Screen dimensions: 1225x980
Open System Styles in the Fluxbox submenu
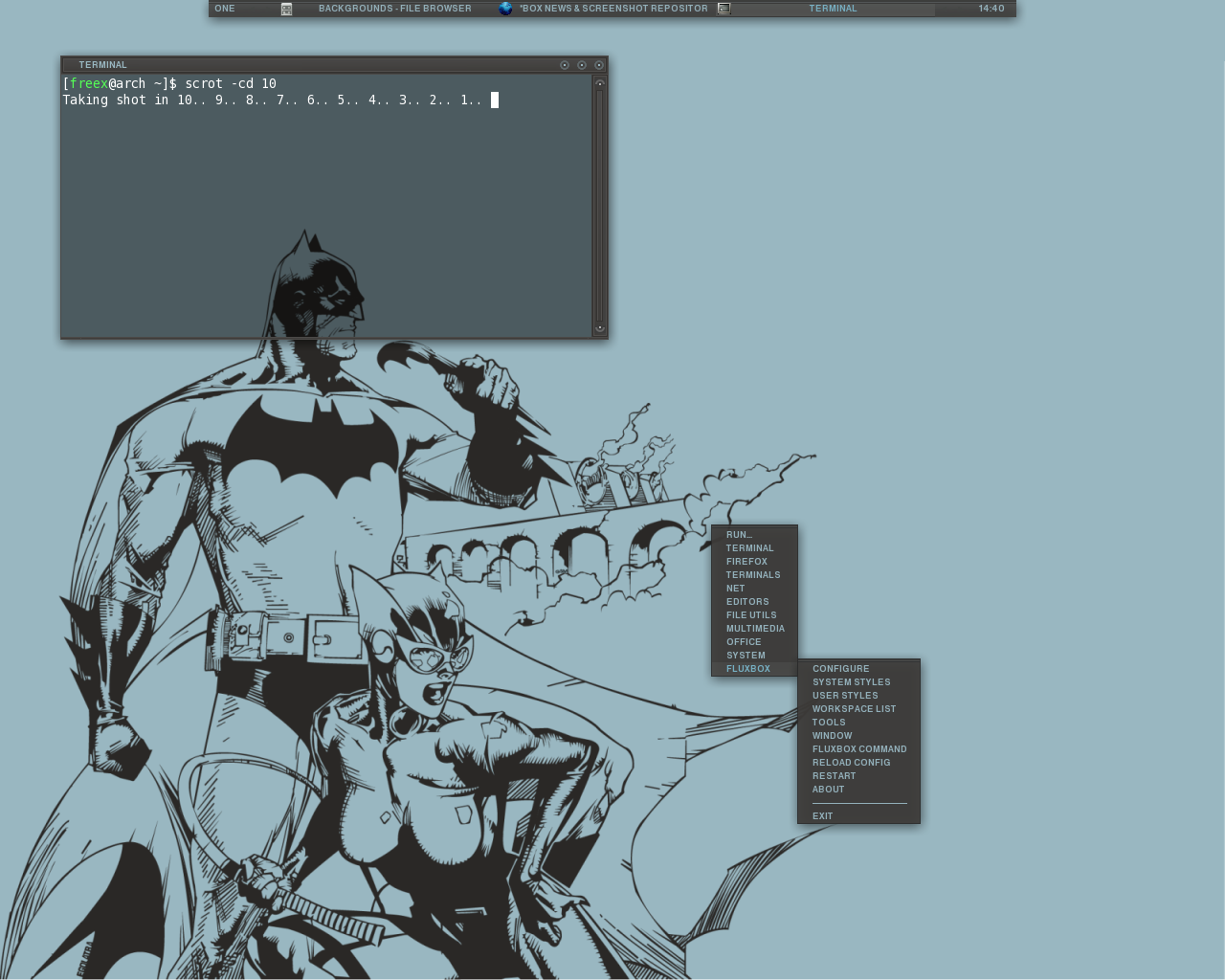tap(858, 682)
